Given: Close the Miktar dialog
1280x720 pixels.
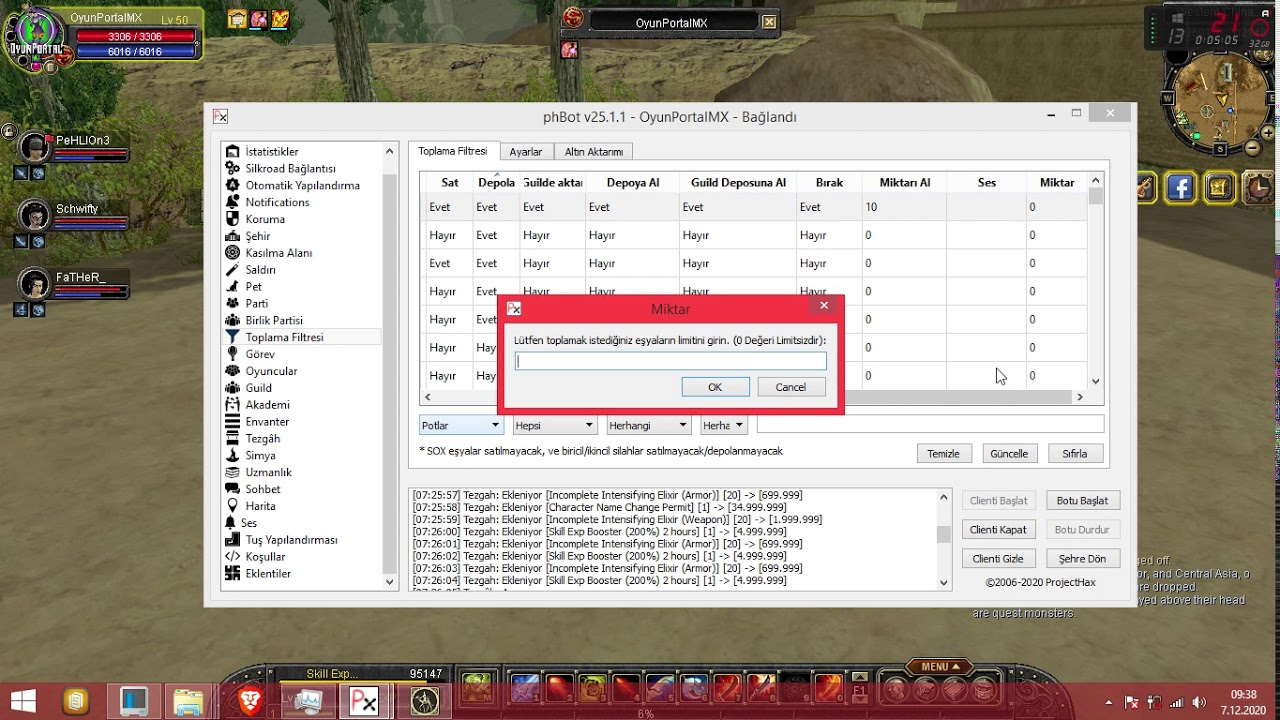Looking at the screenshot, I should tap(824, 306).
